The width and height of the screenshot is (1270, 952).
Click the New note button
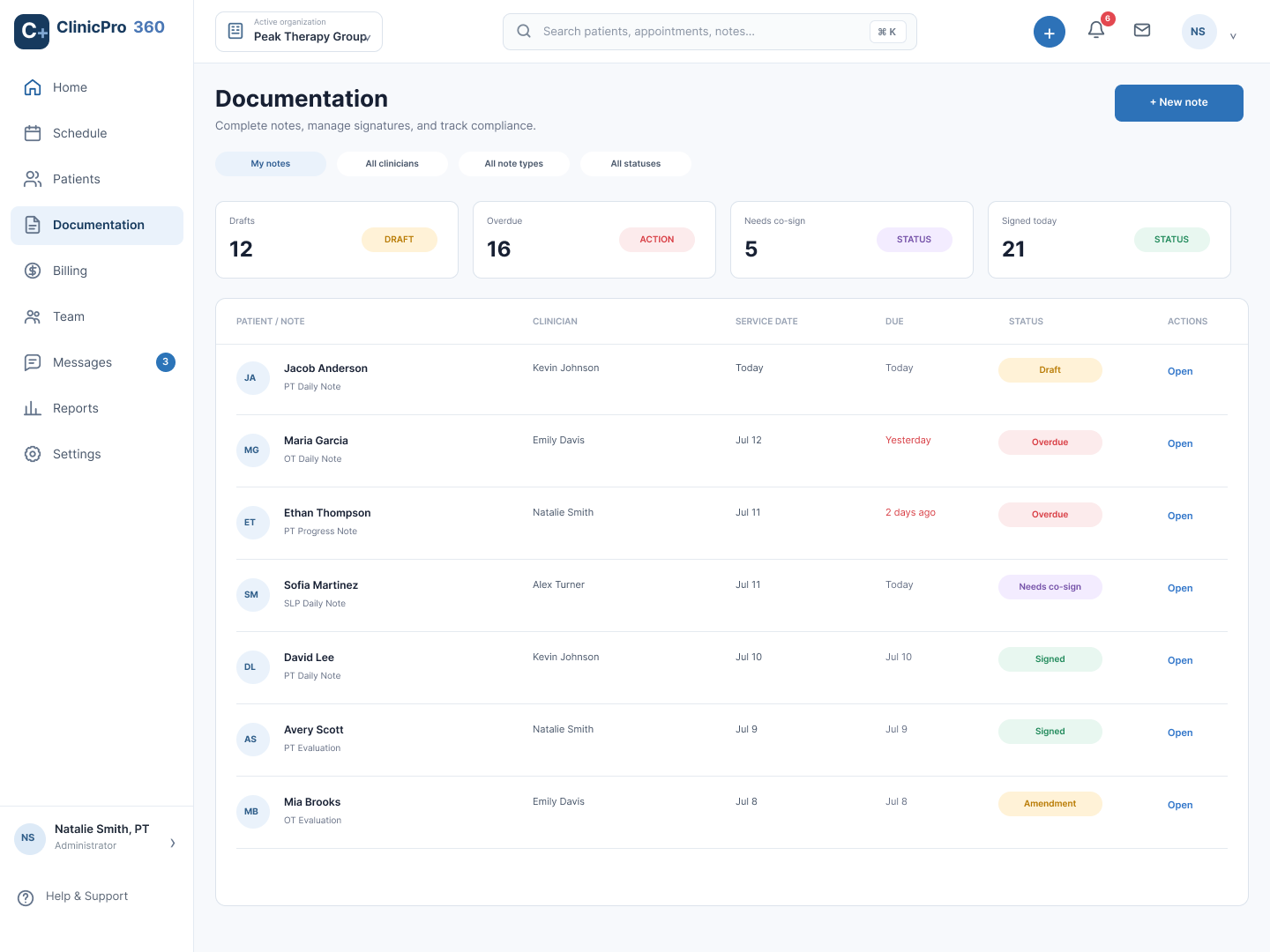click(1179, 103)
